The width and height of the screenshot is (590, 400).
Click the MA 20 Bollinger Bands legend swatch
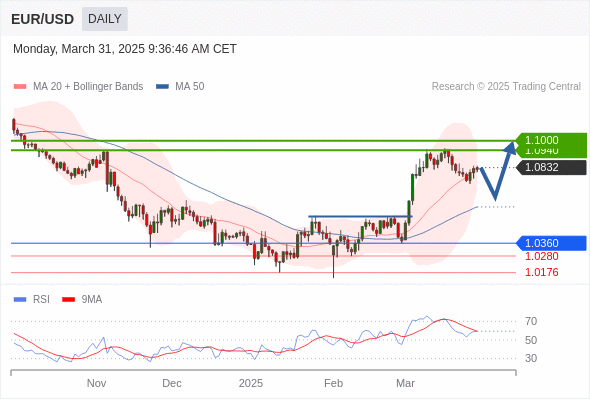(x=20, y=87)
